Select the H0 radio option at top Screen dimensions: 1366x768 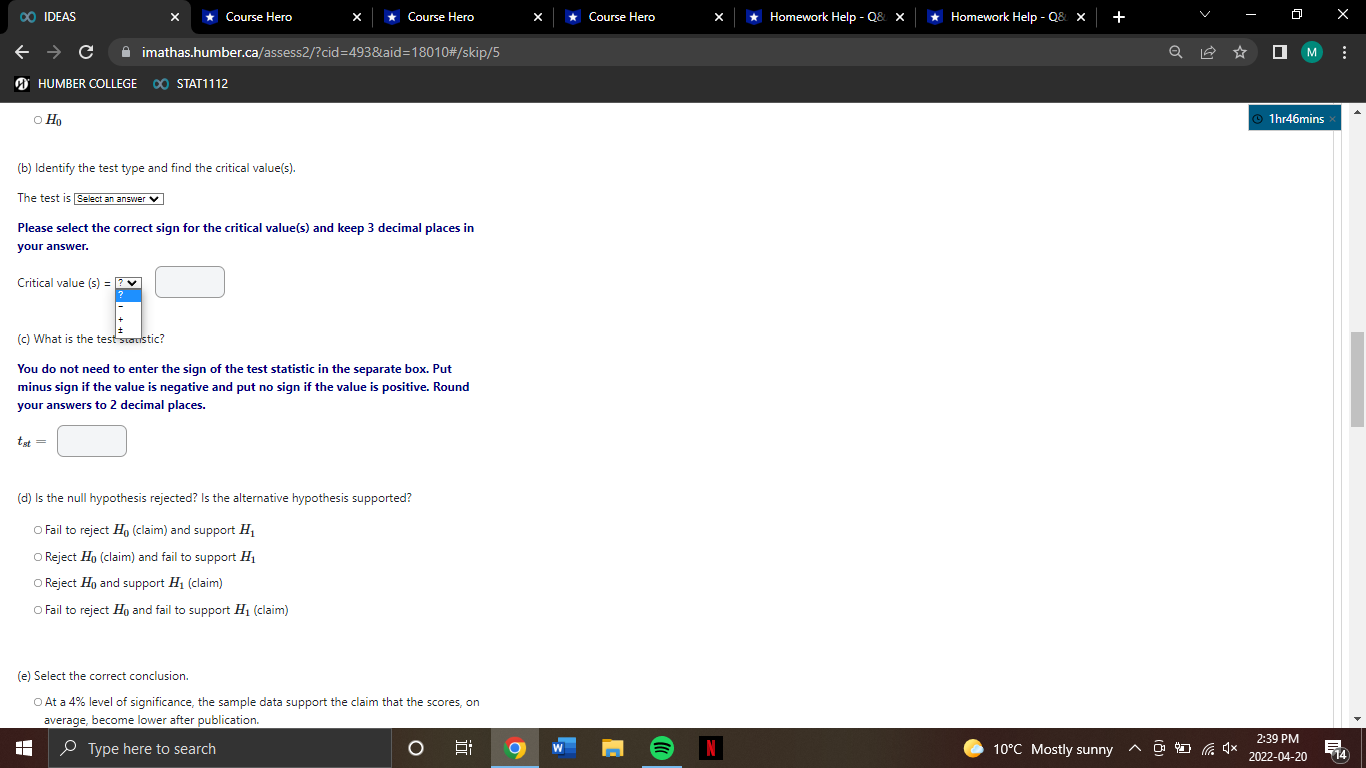coord(38,121)
